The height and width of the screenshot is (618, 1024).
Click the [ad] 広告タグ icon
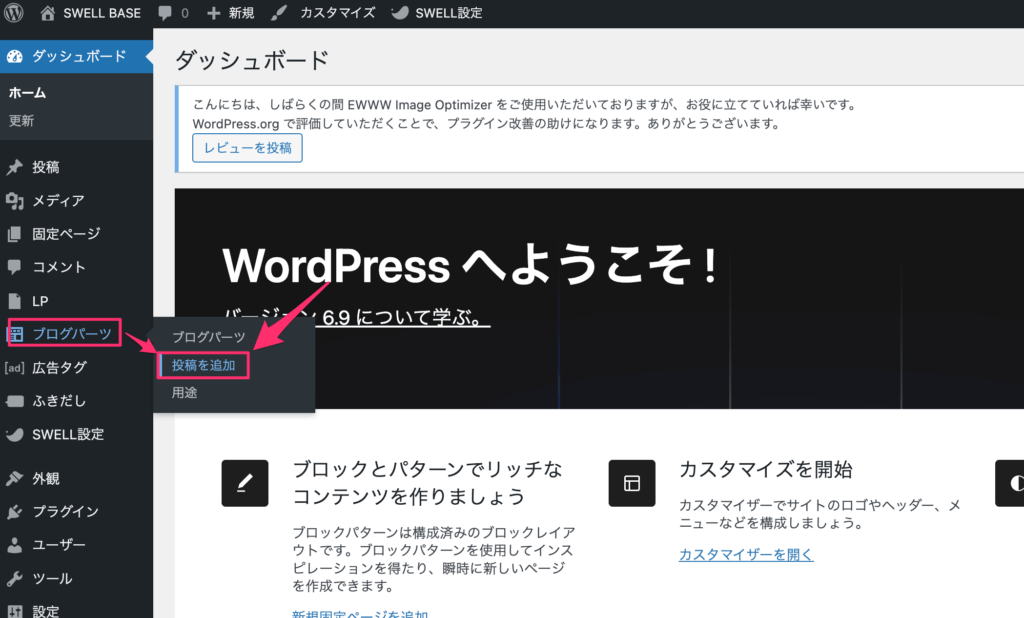[x=14, y=367]
